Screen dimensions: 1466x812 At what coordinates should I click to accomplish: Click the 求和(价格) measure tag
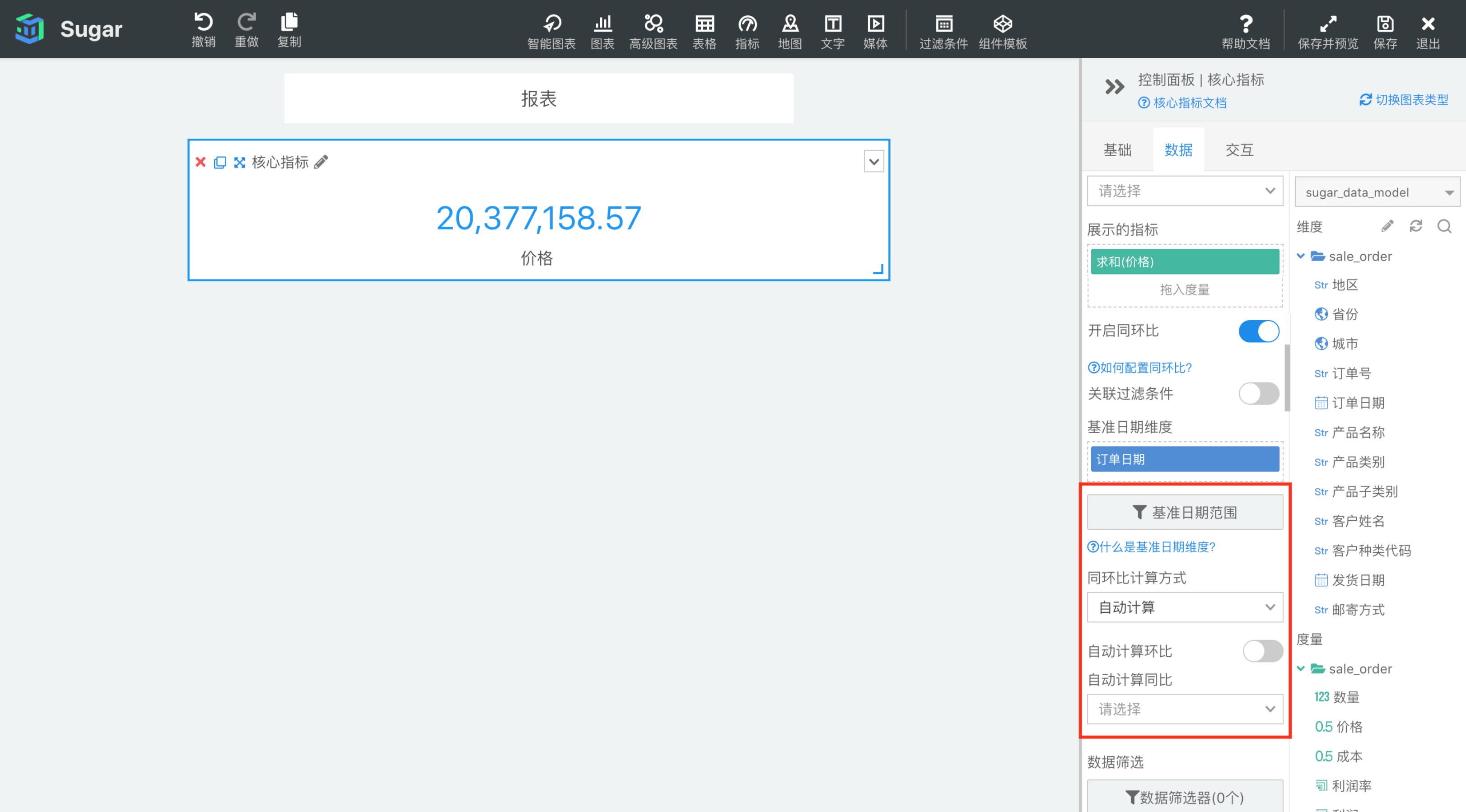(x=1185, y=262)
